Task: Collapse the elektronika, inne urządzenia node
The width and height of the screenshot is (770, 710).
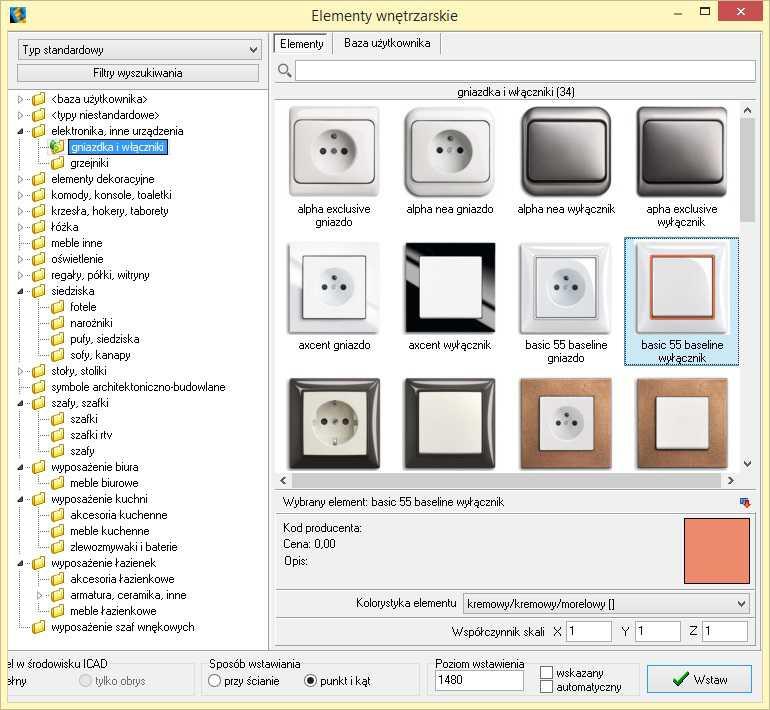Action: pos(20,131)
